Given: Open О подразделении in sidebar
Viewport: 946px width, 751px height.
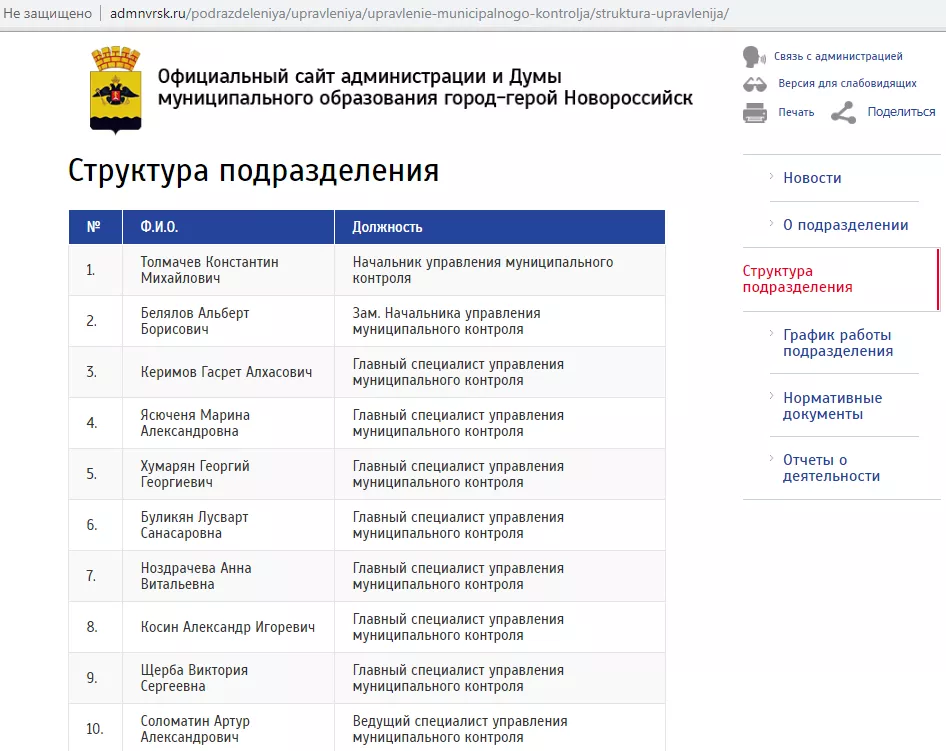Looking at the screenshot, I should tap(845, 225).
